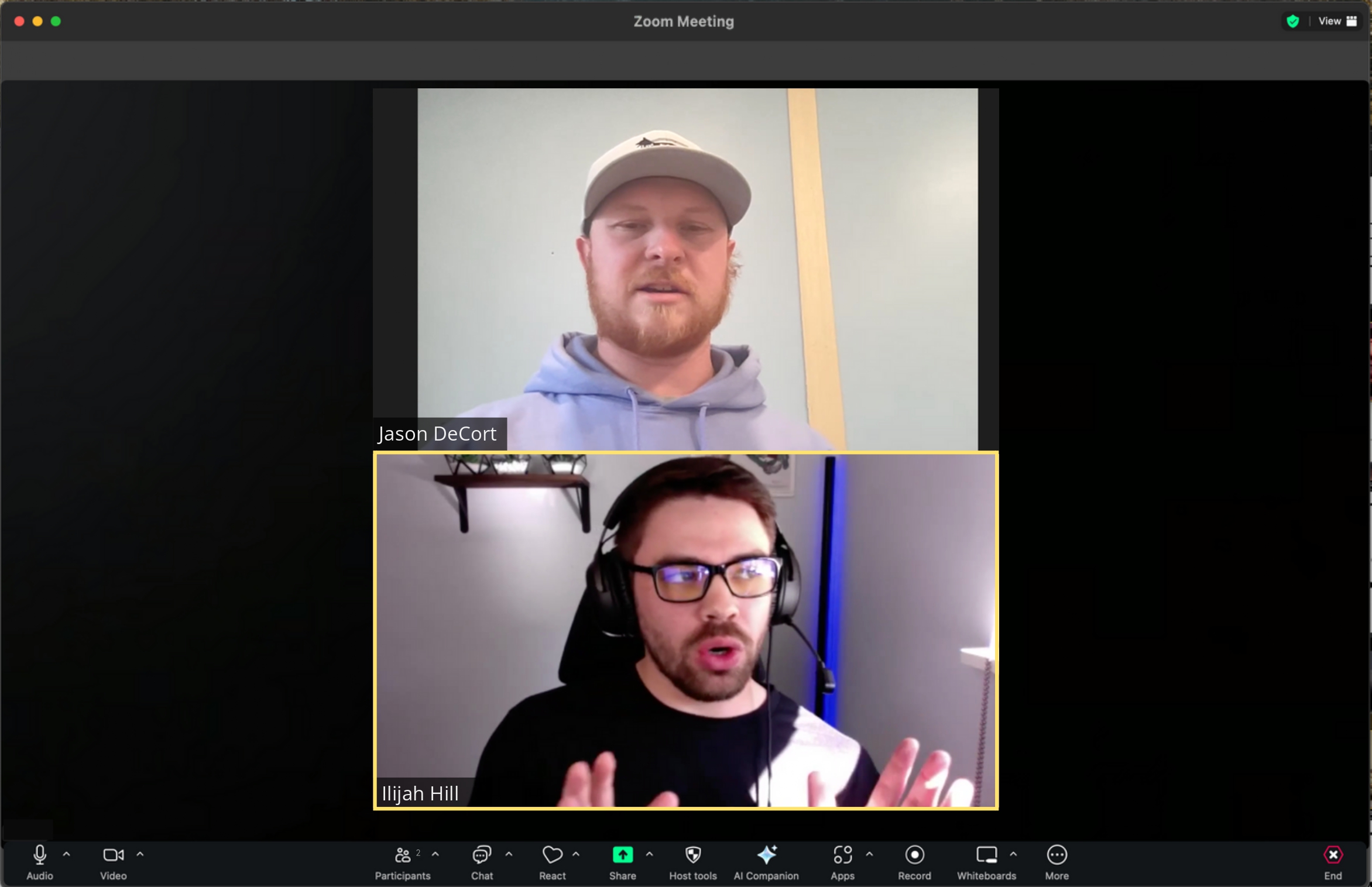
Task: Open the Participants panel
Action: coord(403,862)
